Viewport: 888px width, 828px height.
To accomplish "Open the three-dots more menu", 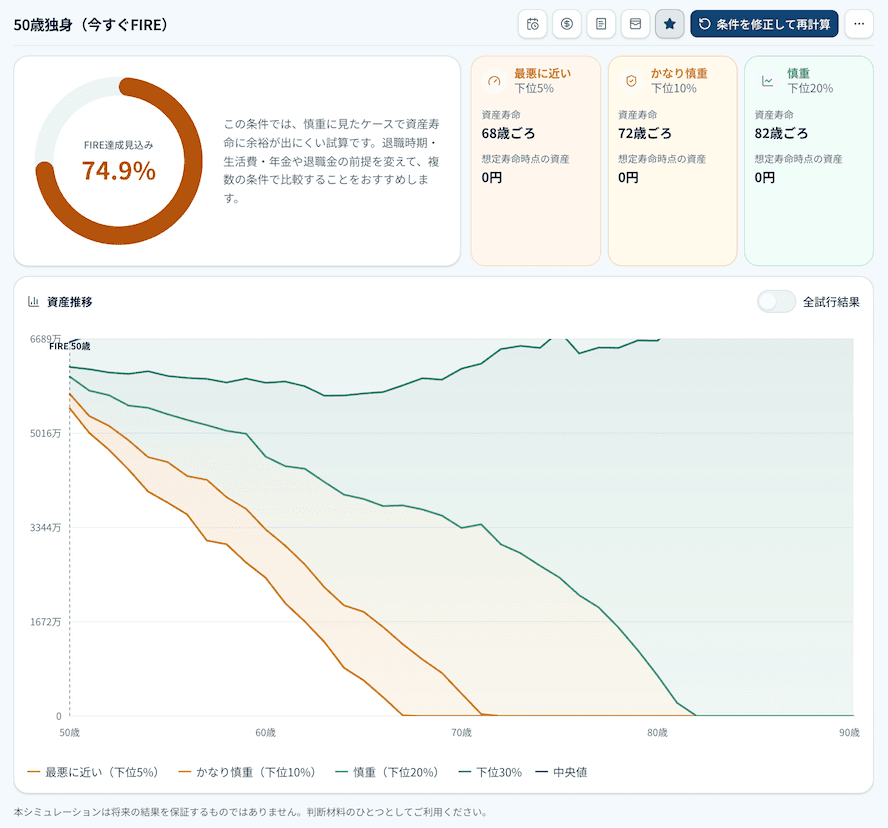I will [859, 24].
